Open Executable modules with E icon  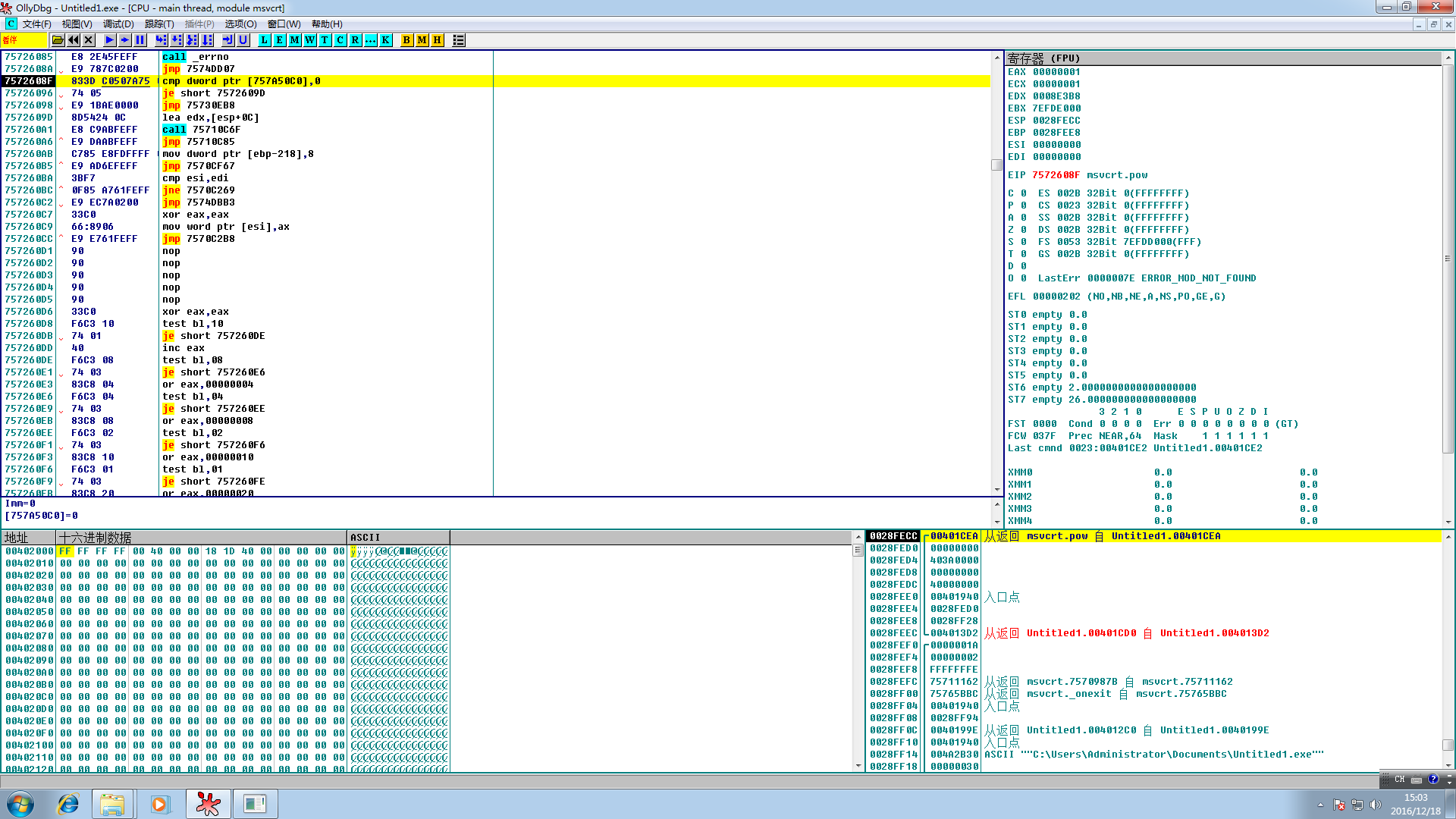tap(280, 40)
